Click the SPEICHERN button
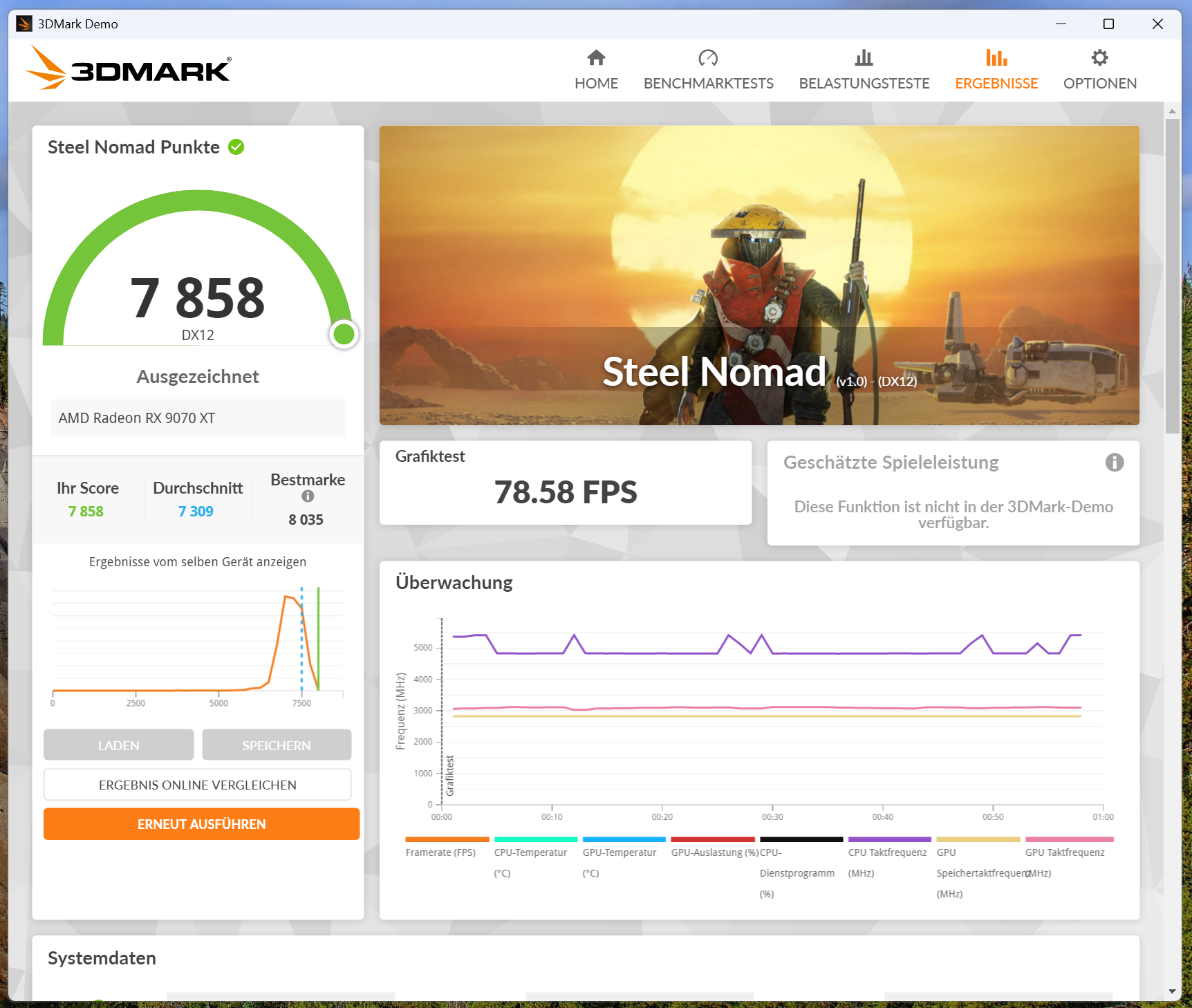1192x1008 pixels. click(277, 745)
